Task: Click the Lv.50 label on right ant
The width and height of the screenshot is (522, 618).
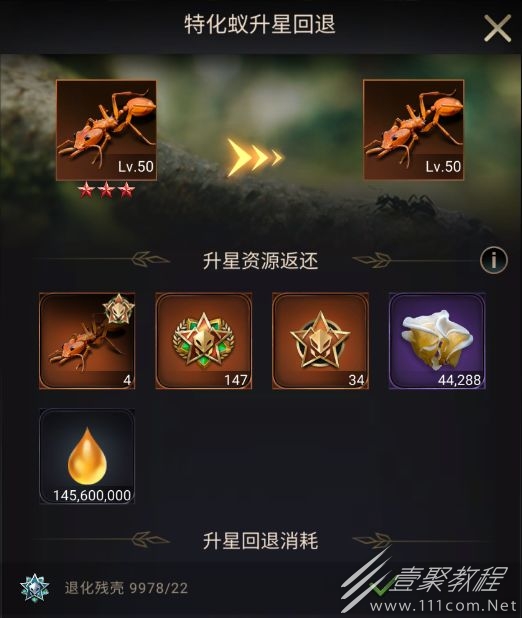Action: coord(443,166)
